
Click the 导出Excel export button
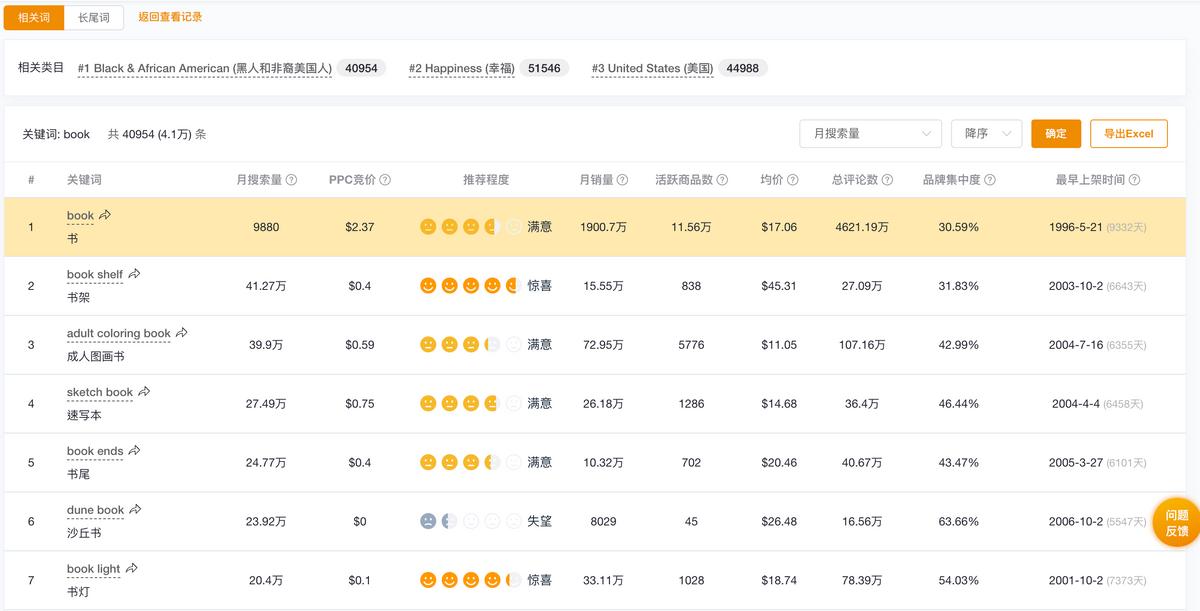(x=1128, y=133)
